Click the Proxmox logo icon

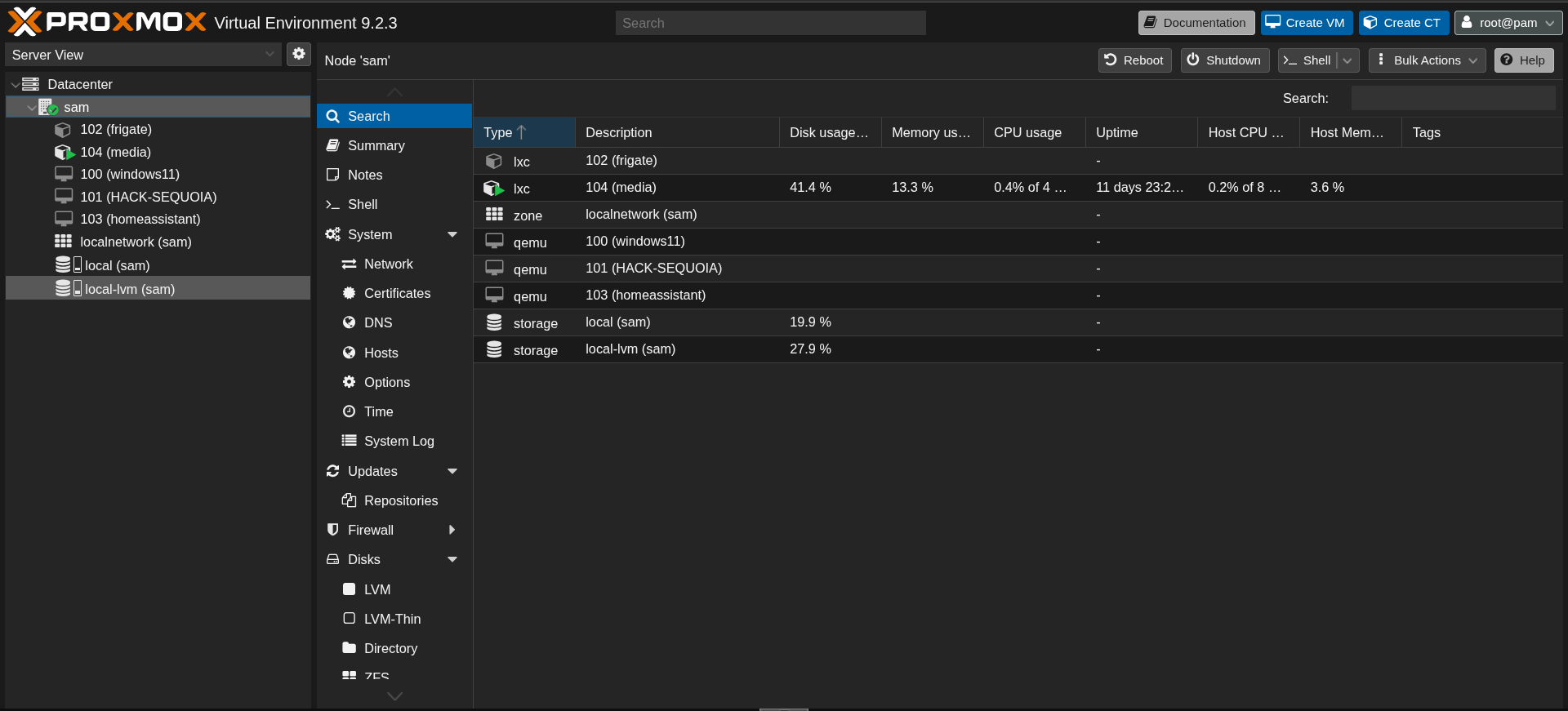point(24,22)
